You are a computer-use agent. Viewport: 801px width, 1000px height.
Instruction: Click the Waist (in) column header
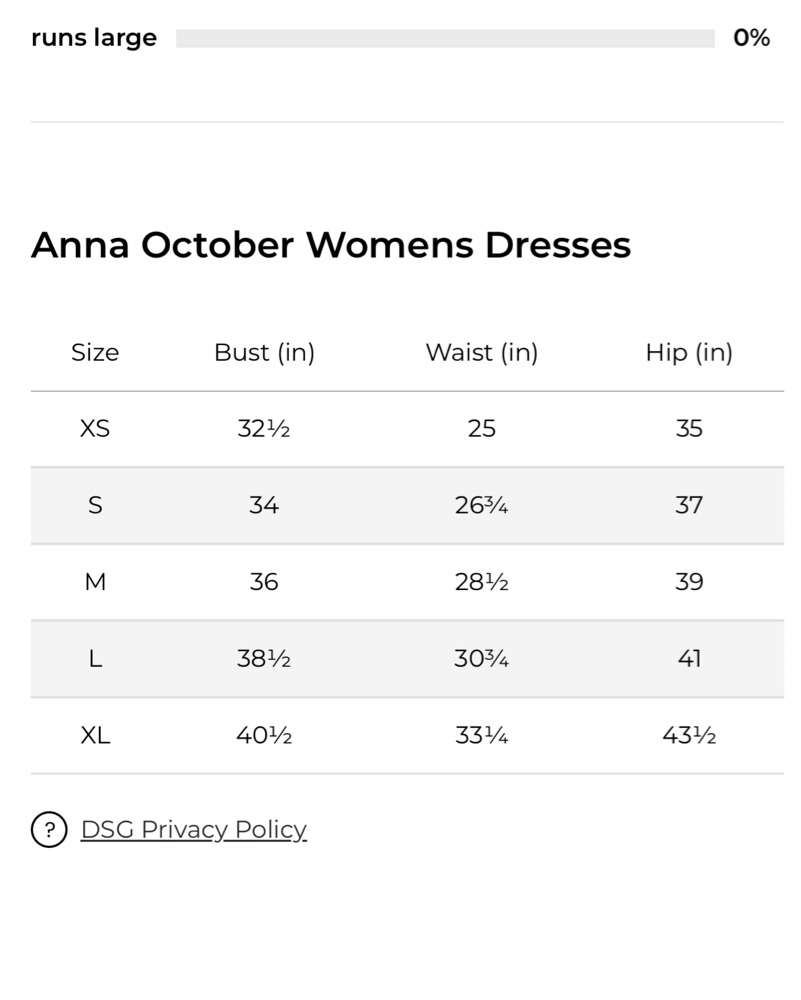click(482, 353)
